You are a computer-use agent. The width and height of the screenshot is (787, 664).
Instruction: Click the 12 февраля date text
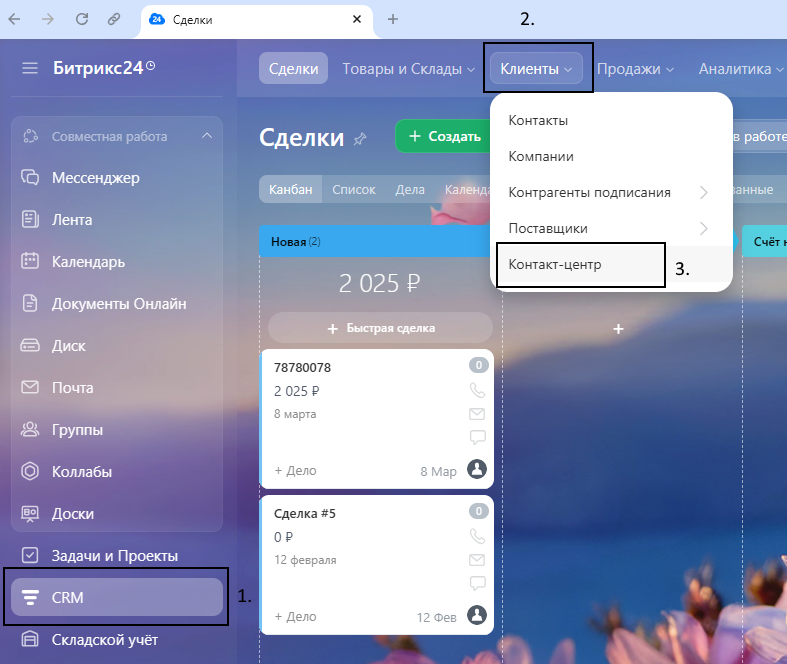[305, 560]
